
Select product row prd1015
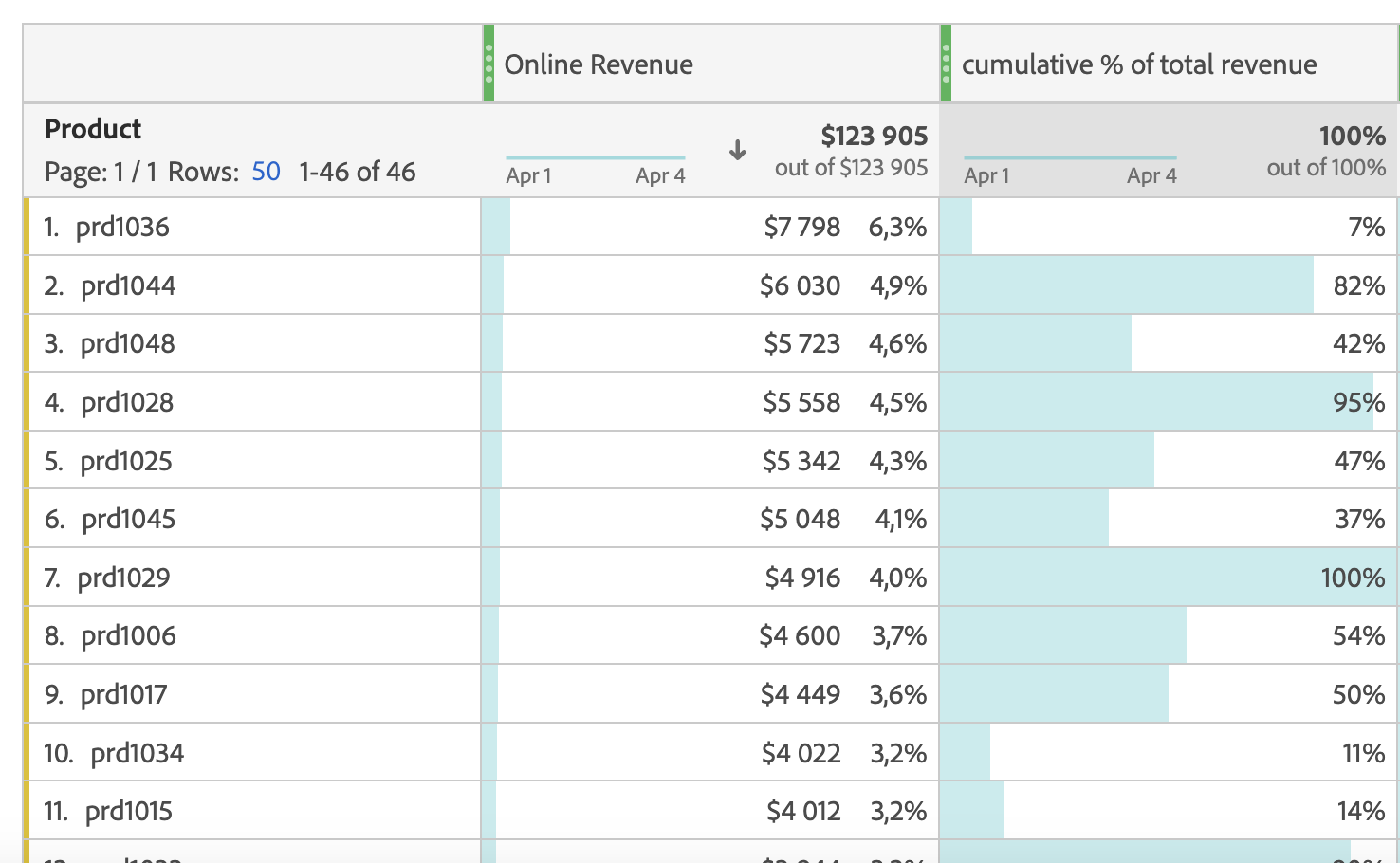pos(252,811)
